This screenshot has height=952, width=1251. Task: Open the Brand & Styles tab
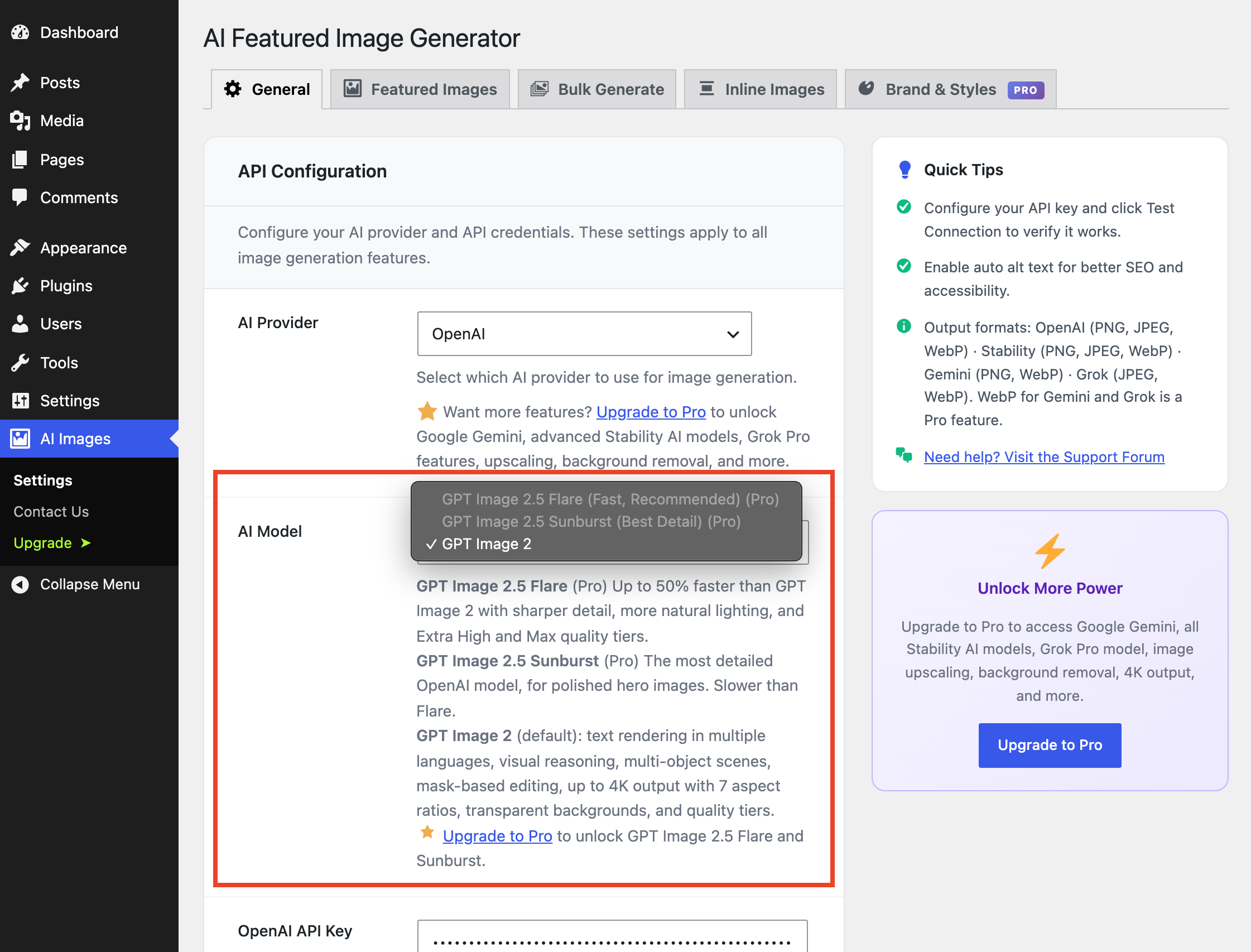pos(950,89)
